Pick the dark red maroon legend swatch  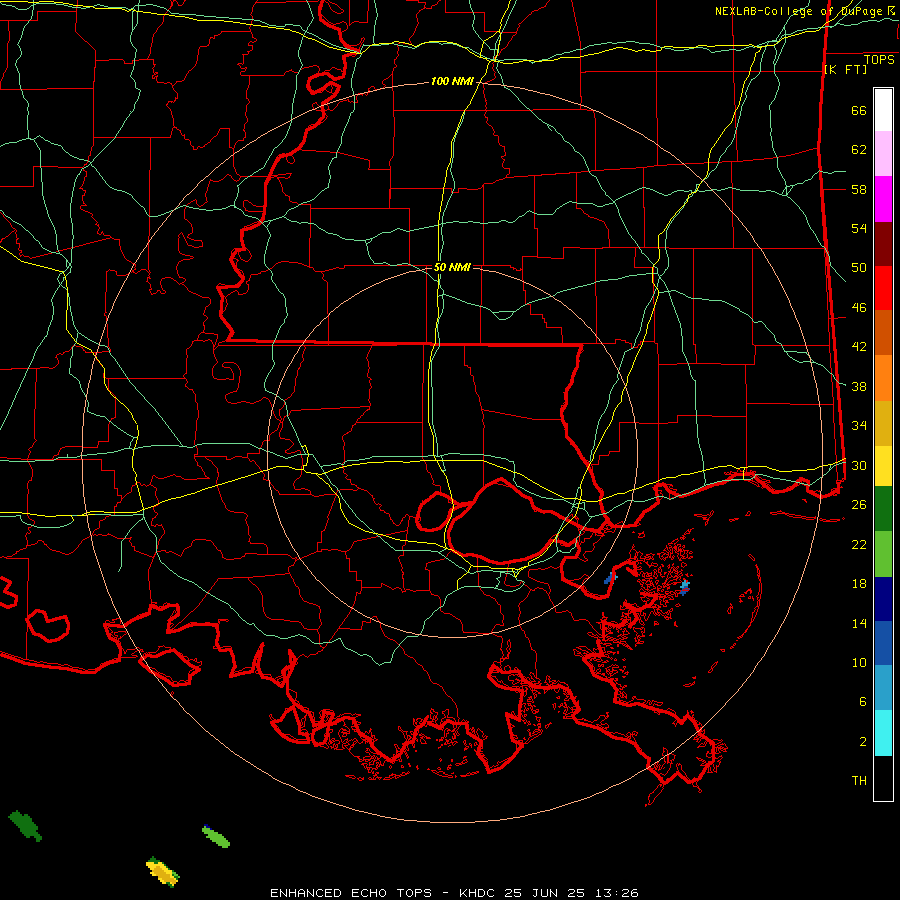[883, 245]
